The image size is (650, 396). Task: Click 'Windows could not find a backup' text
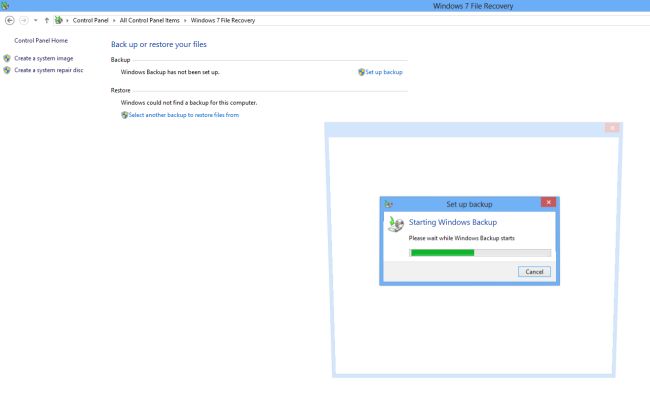click(x=189, y=103)
